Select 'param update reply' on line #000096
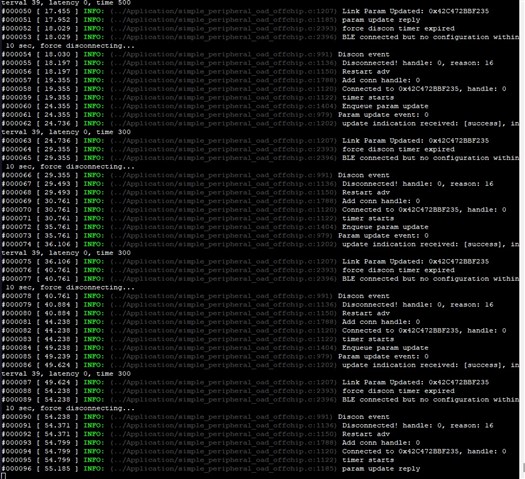Viewport: 525px width, 479px height. click(x=381, y=469)
